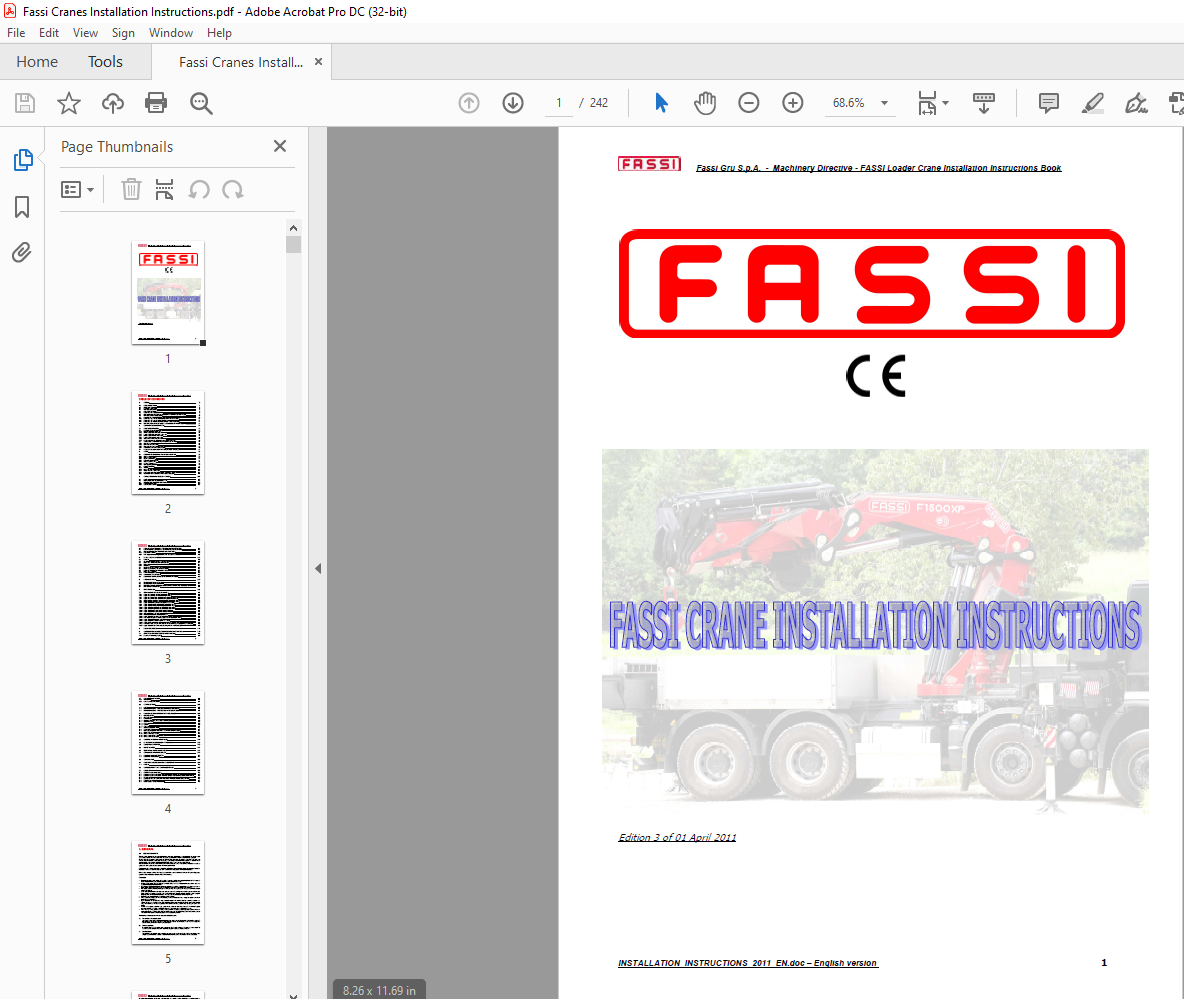Open the Edit menu
Image resolution: width=1184 pixels, height=999 pixels.
[x=49, y=33]
